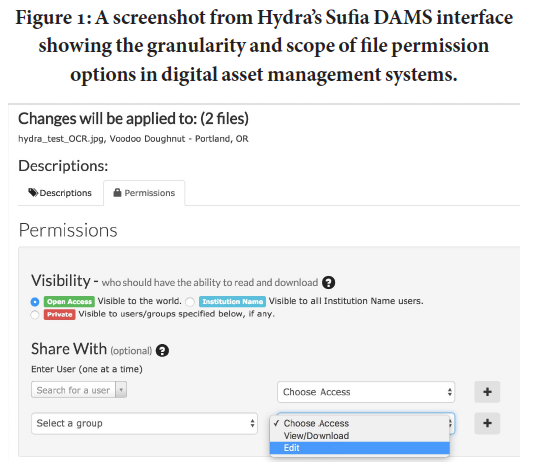Click the Search for a user field
Viewport: 541px width, 474px height.
coord(73,390)
